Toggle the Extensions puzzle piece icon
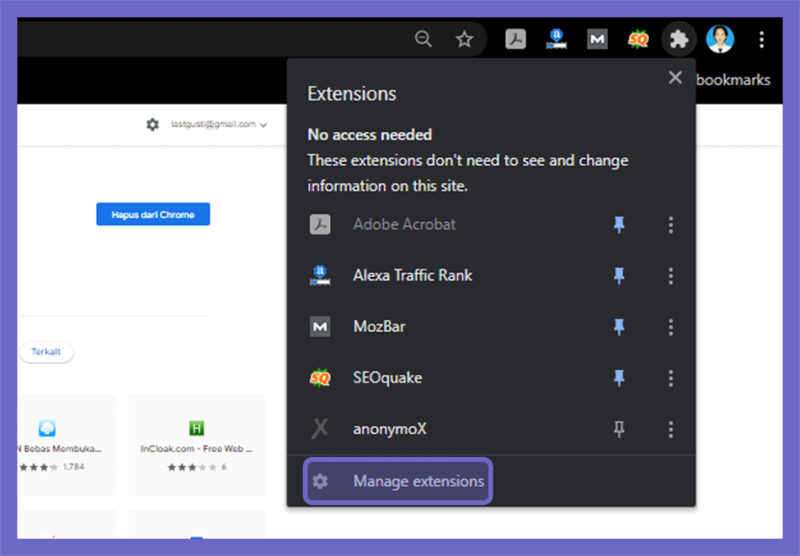Viewport: 800px width, 556px height. click(679, 39)
